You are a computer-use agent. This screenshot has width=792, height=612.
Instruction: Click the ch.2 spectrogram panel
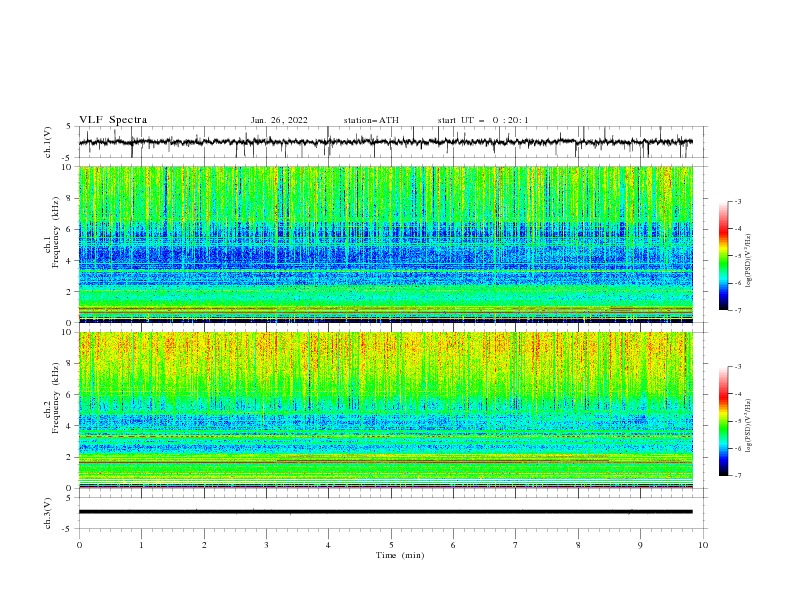pyautogui.click(x=385, y=410)
